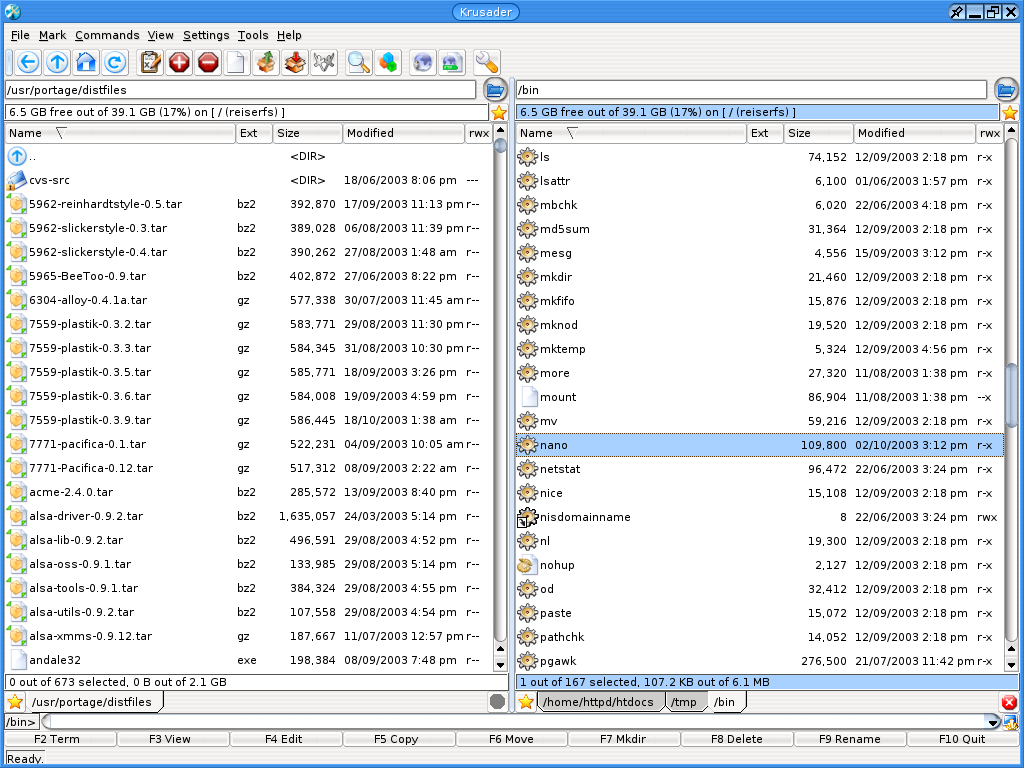1024x768 pixels.
Task: Compare directories with colored cubes icon
Action: (x=388, y=63)
